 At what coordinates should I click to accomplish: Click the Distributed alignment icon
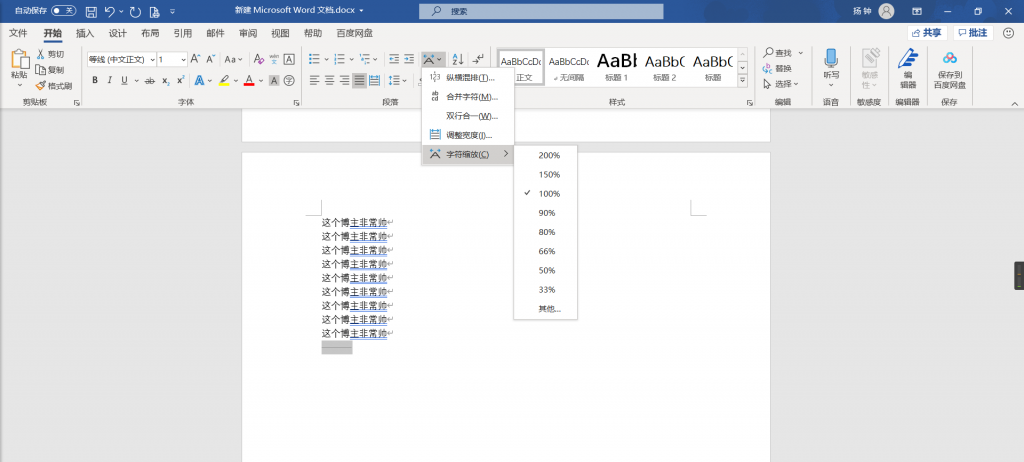point(374,80)
